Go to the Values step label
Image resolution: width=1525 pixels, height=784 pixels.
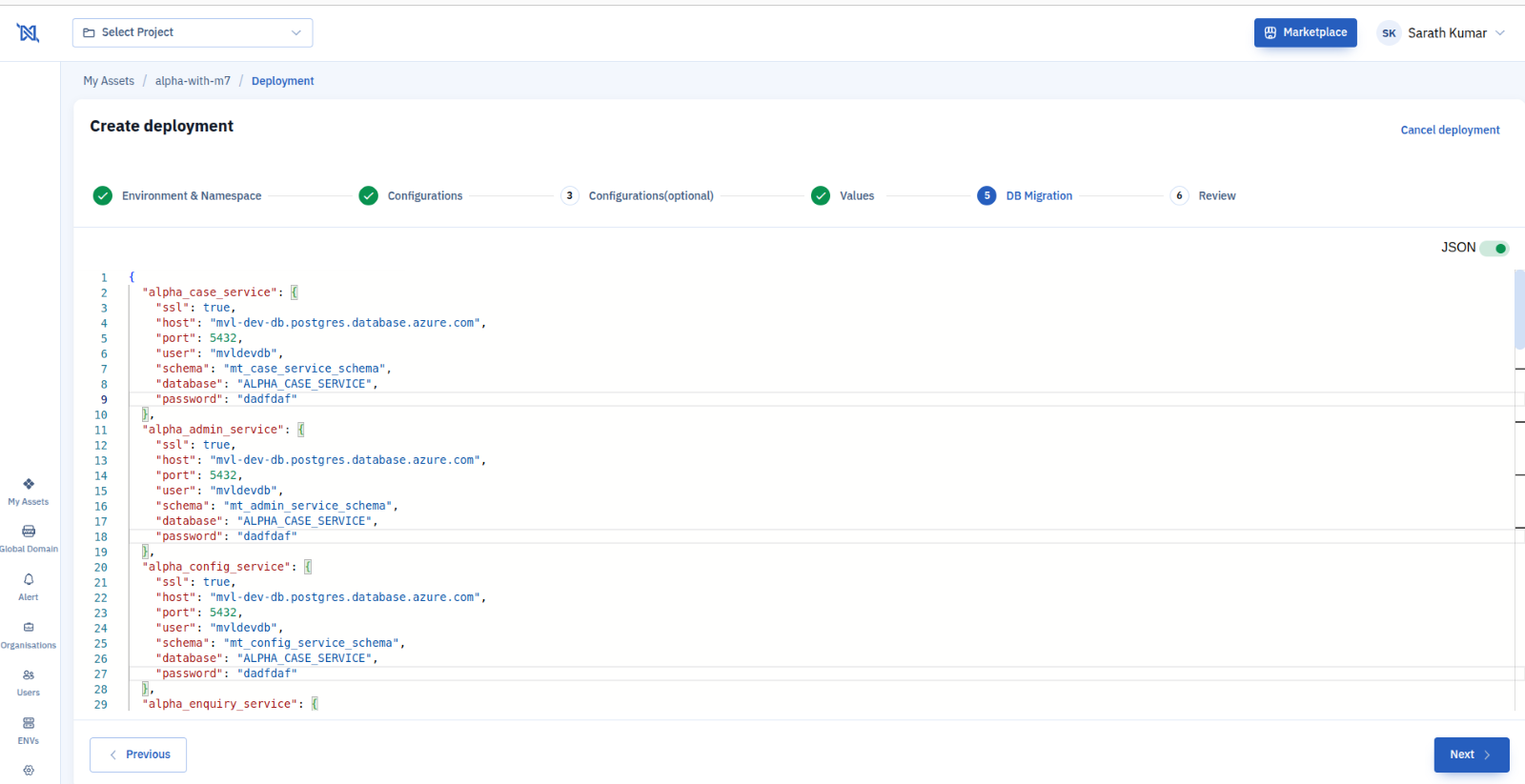tap(857, 196)
